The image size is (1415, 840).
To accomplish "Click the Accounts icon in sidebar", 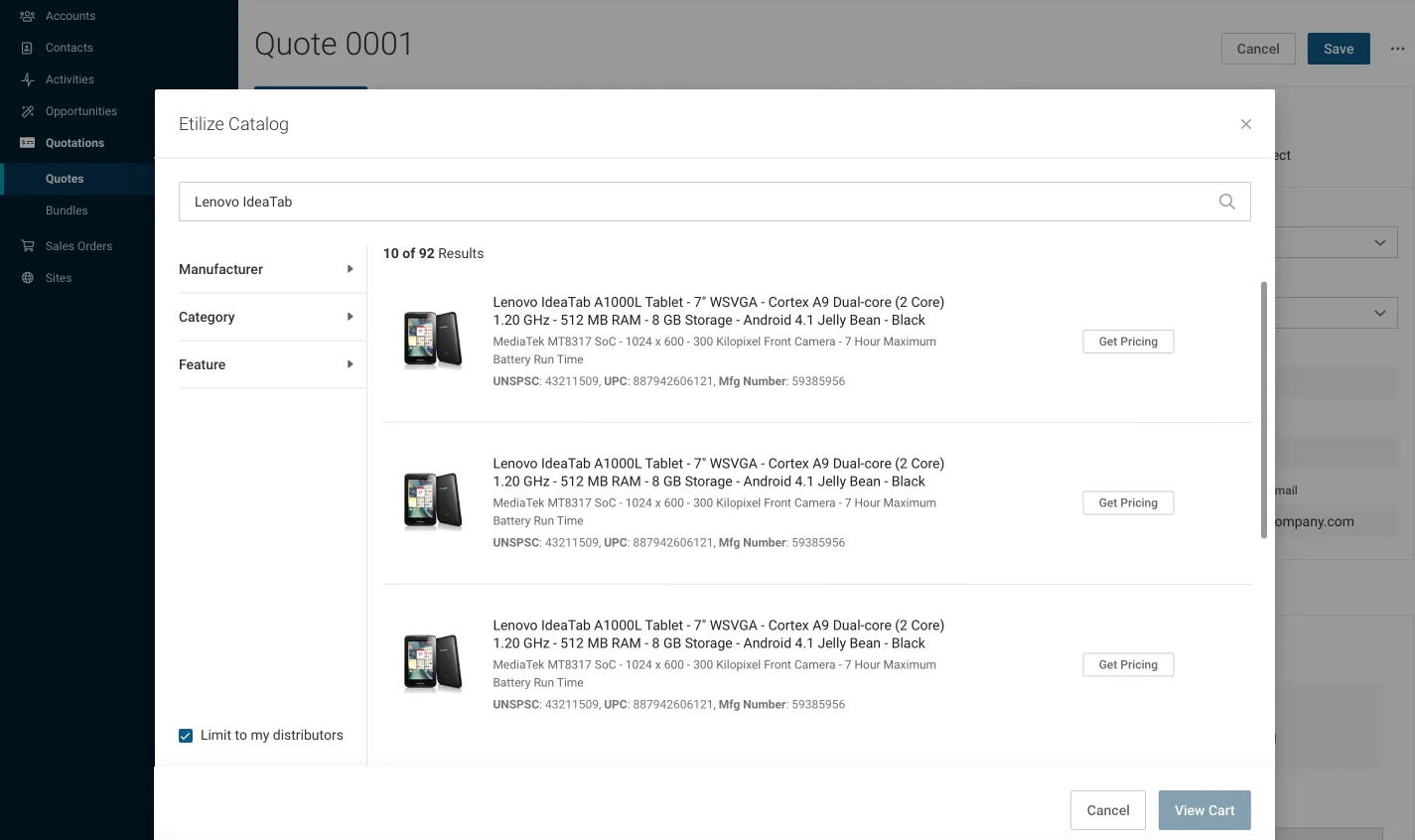I will coord(28,16).
